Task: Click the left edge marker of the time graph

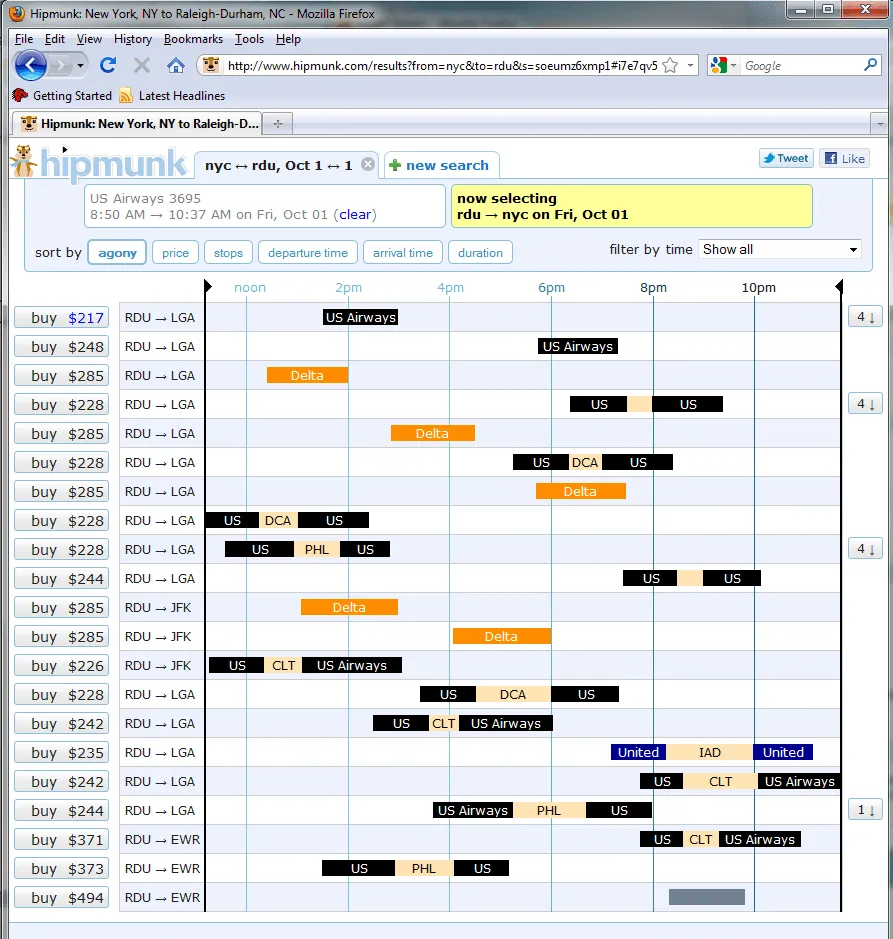Action: 207,286
